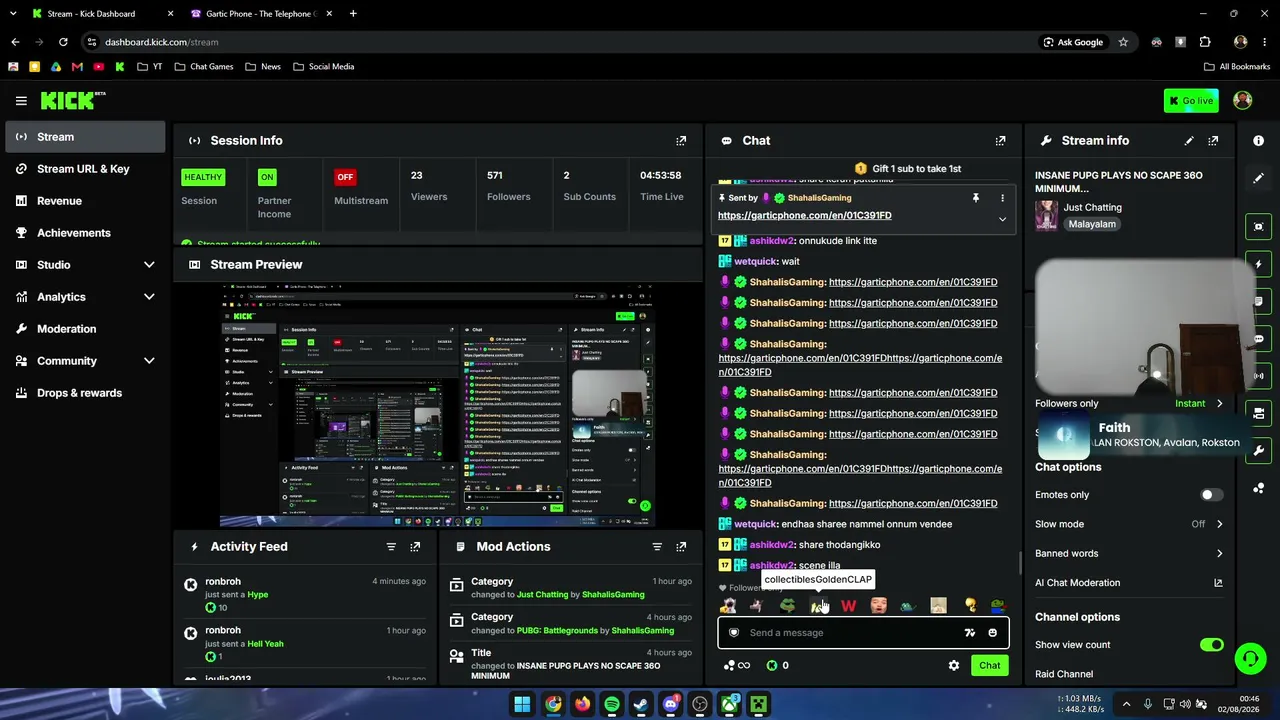Image resolution: width=1280 pixels, height=720 pixels.
Task: Click the broadcast signal icon in right rail
Action: (x=1258, y=376)
